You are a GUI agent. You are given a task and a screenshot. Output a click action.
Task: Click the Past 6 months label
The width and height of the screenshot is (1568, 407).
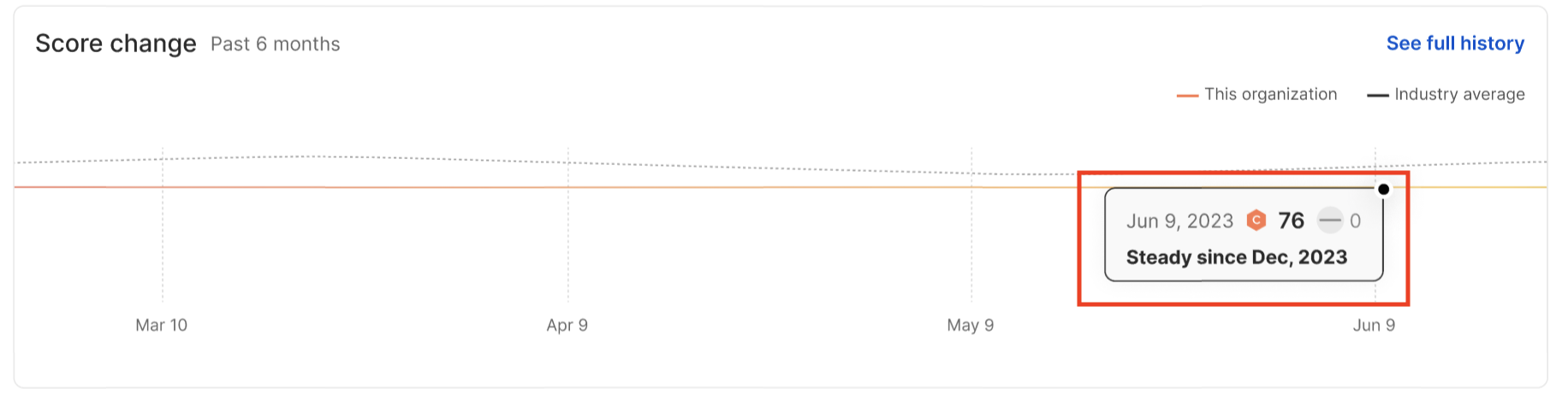click(x=276, y=44)
